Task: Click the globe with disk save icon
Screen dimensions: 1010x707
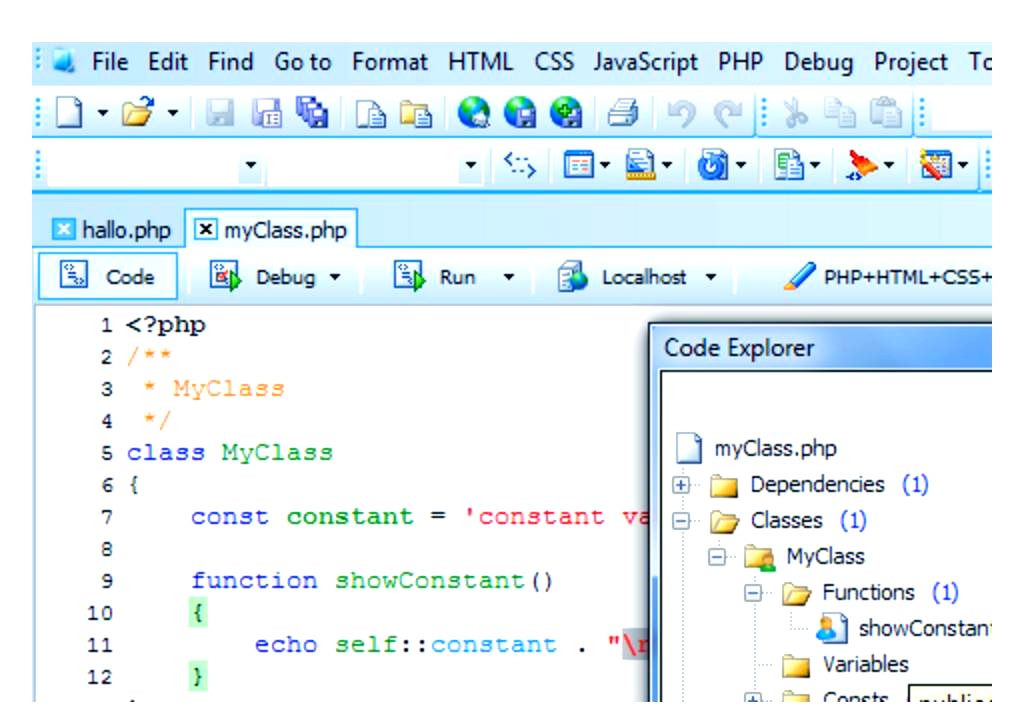Action: (x=520, y=112)
